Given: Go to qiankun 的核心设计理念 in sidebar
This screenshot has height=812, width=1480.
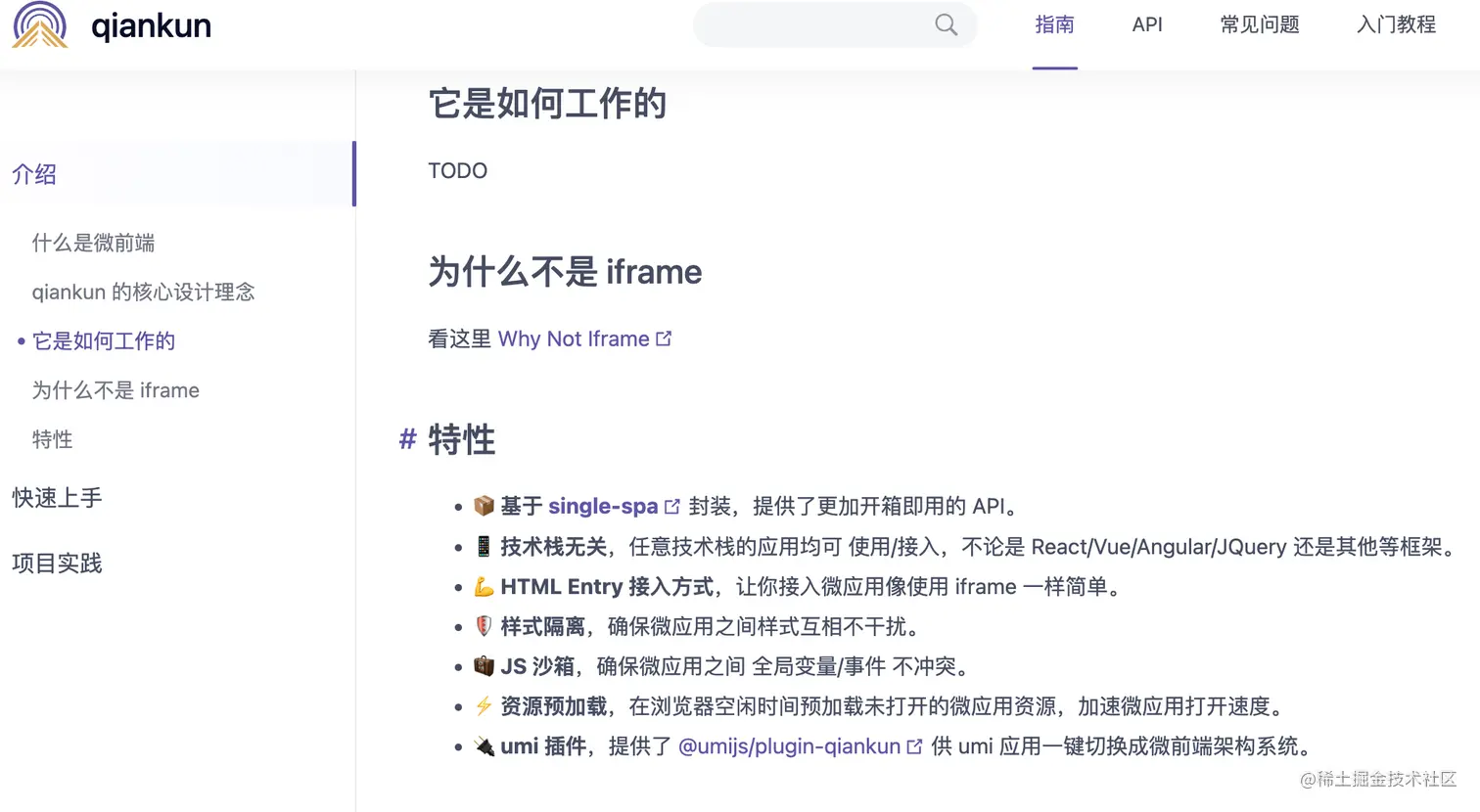Looking at the screenshot, I should [143, 292].
